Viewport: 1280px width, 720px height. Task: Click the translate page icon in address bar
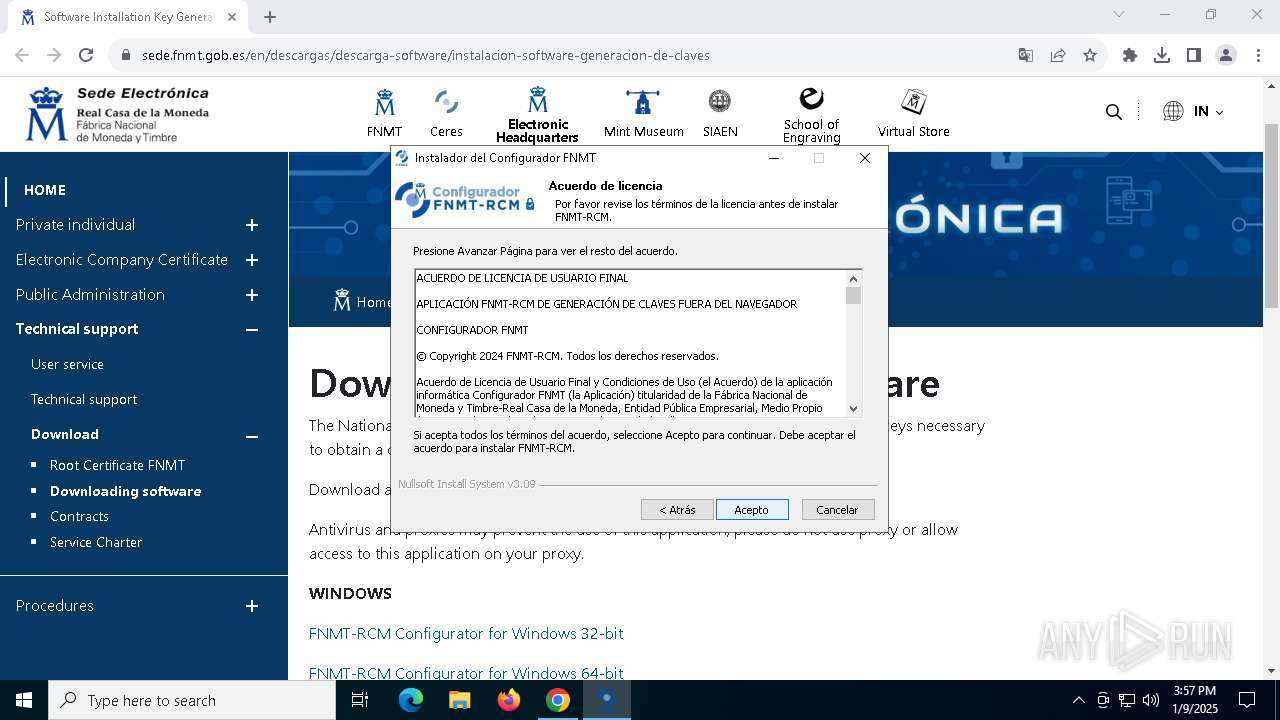pos(1026,55)
